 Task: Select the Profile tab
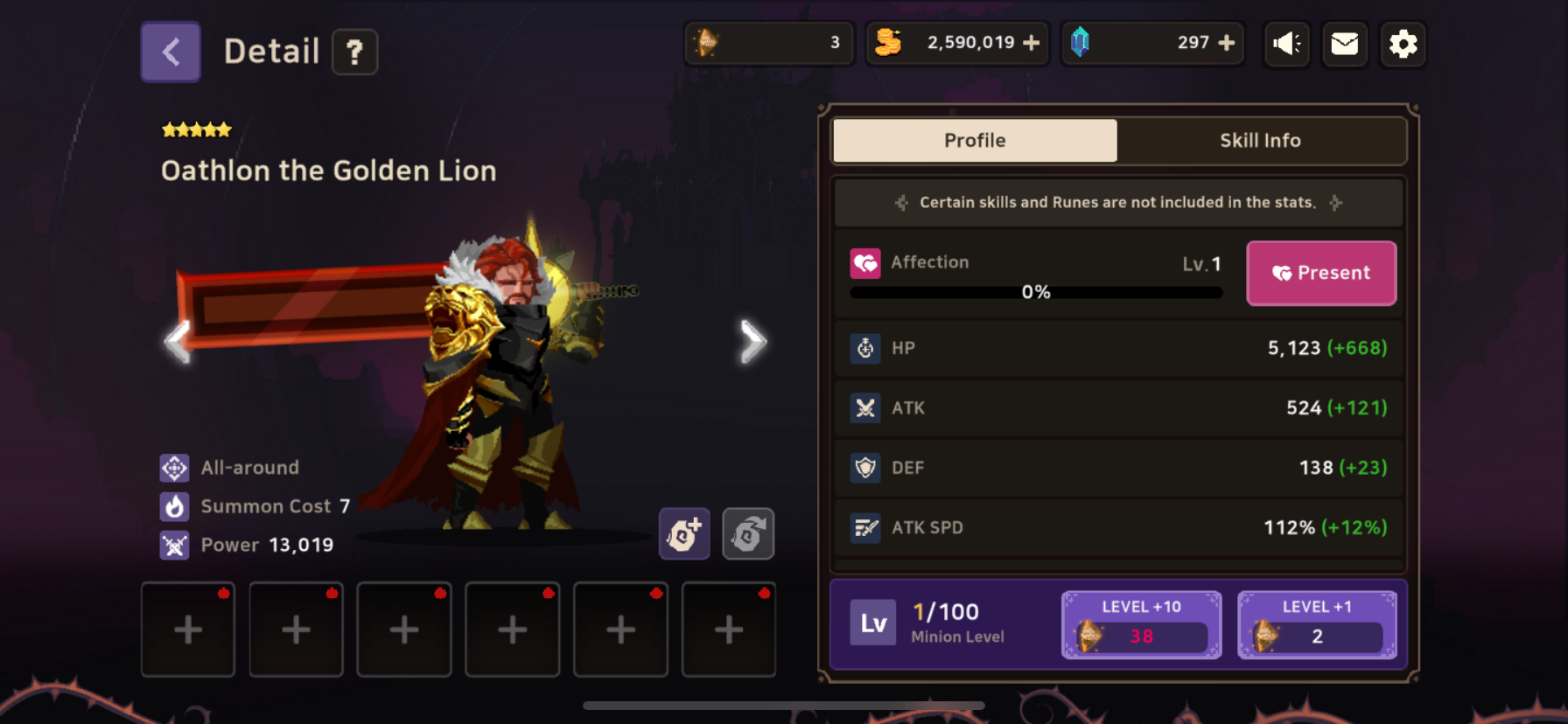pyautogui.click(x=975, y=141)
